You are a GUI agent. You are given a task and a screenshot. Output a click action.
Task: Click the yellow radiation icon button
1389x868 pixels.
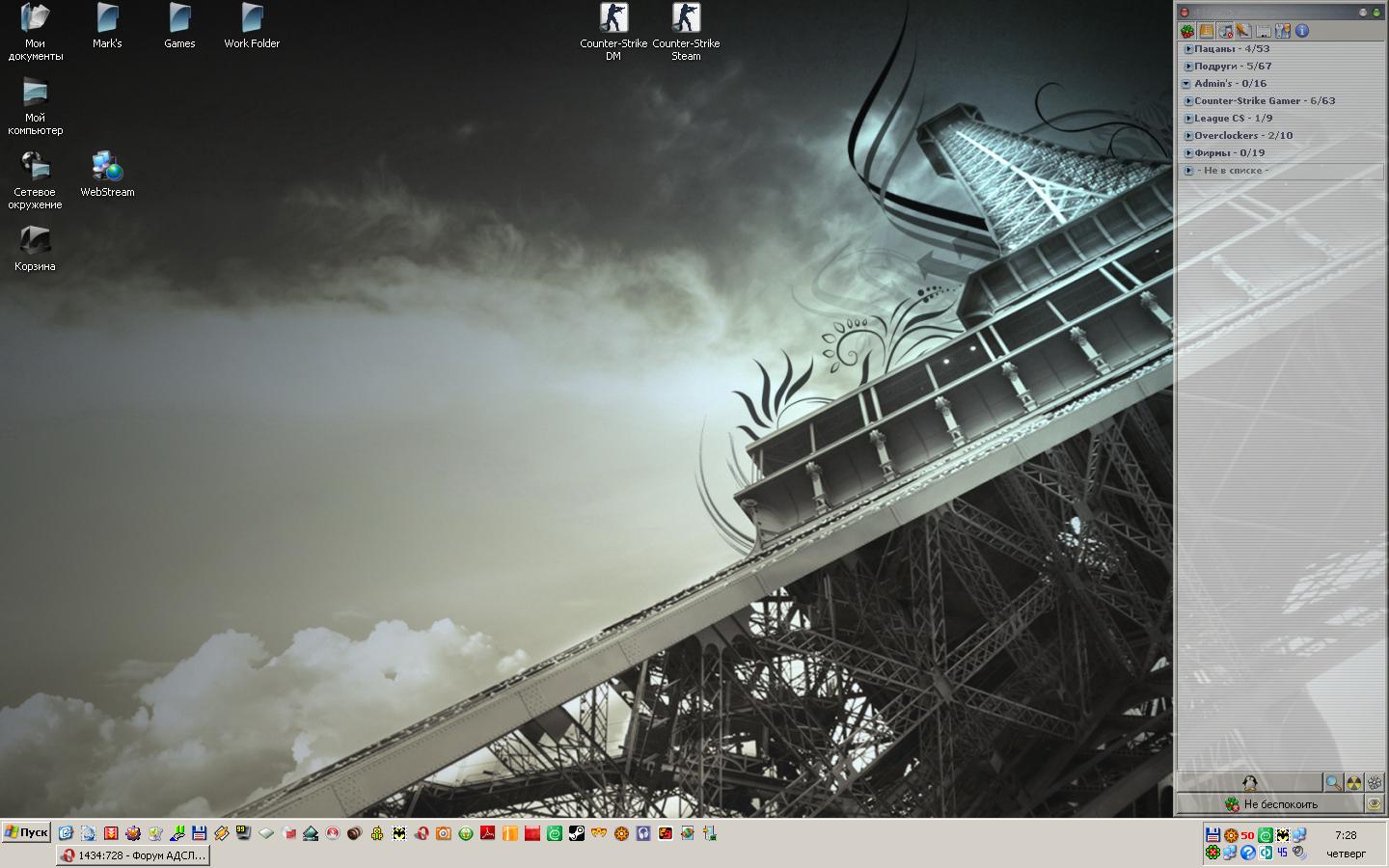[x=1353, y=783]
